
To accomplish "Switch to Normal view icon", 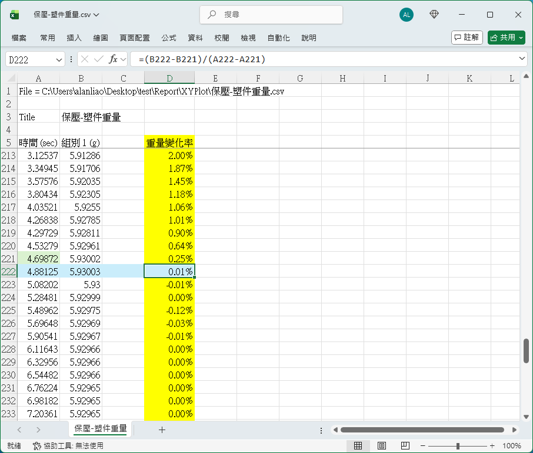I will (358, 446).
